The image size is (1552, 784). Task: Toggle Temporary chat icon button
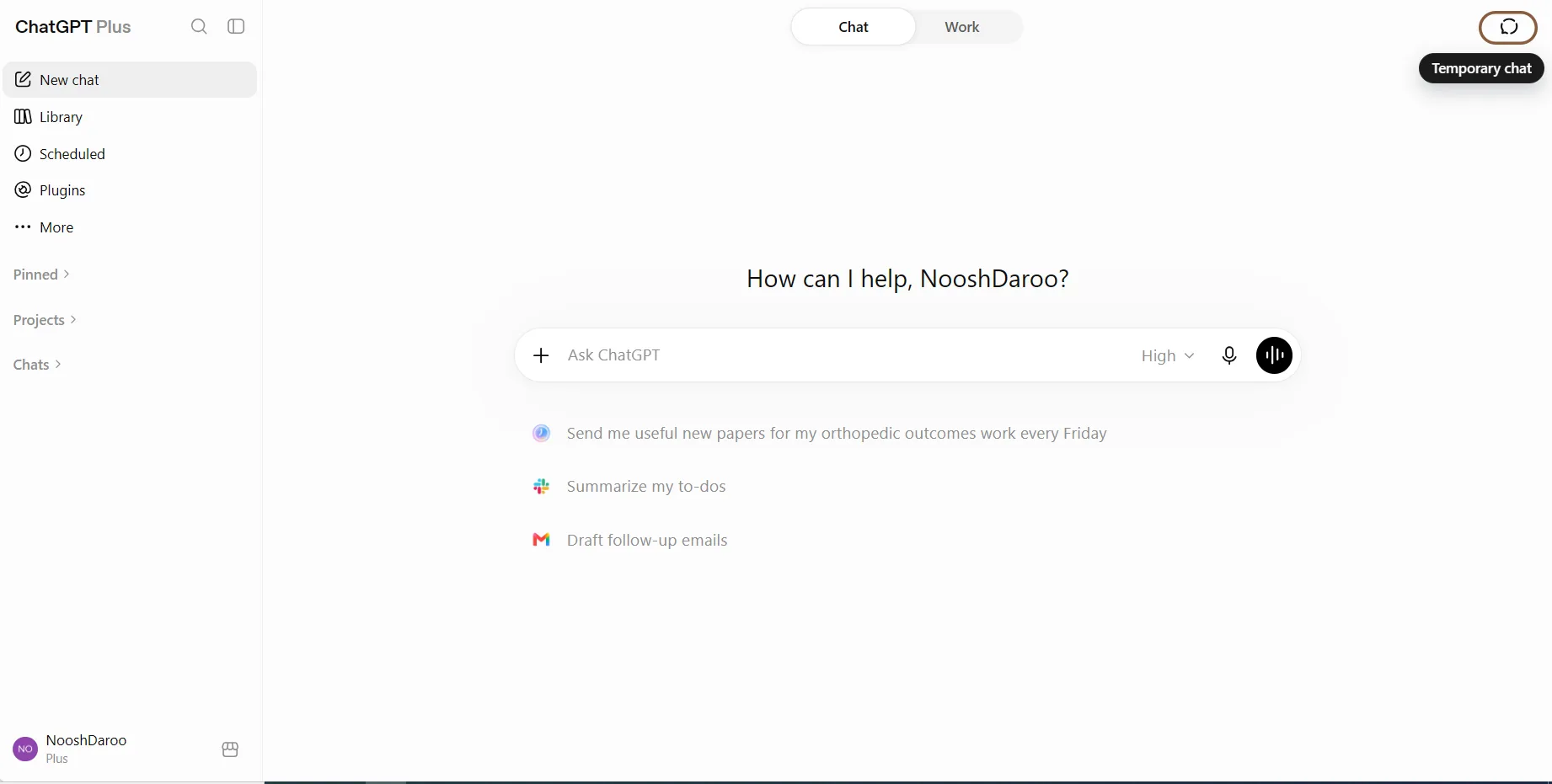(1508, 27)
